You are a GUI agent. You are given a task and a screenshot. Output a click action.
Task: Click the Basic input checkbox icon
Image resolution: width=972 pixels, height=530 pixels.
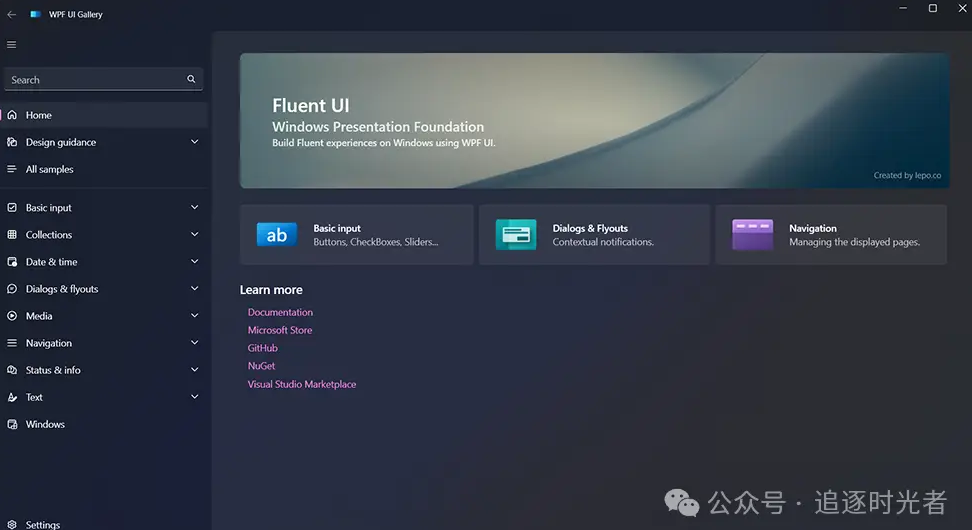point(12,208)
